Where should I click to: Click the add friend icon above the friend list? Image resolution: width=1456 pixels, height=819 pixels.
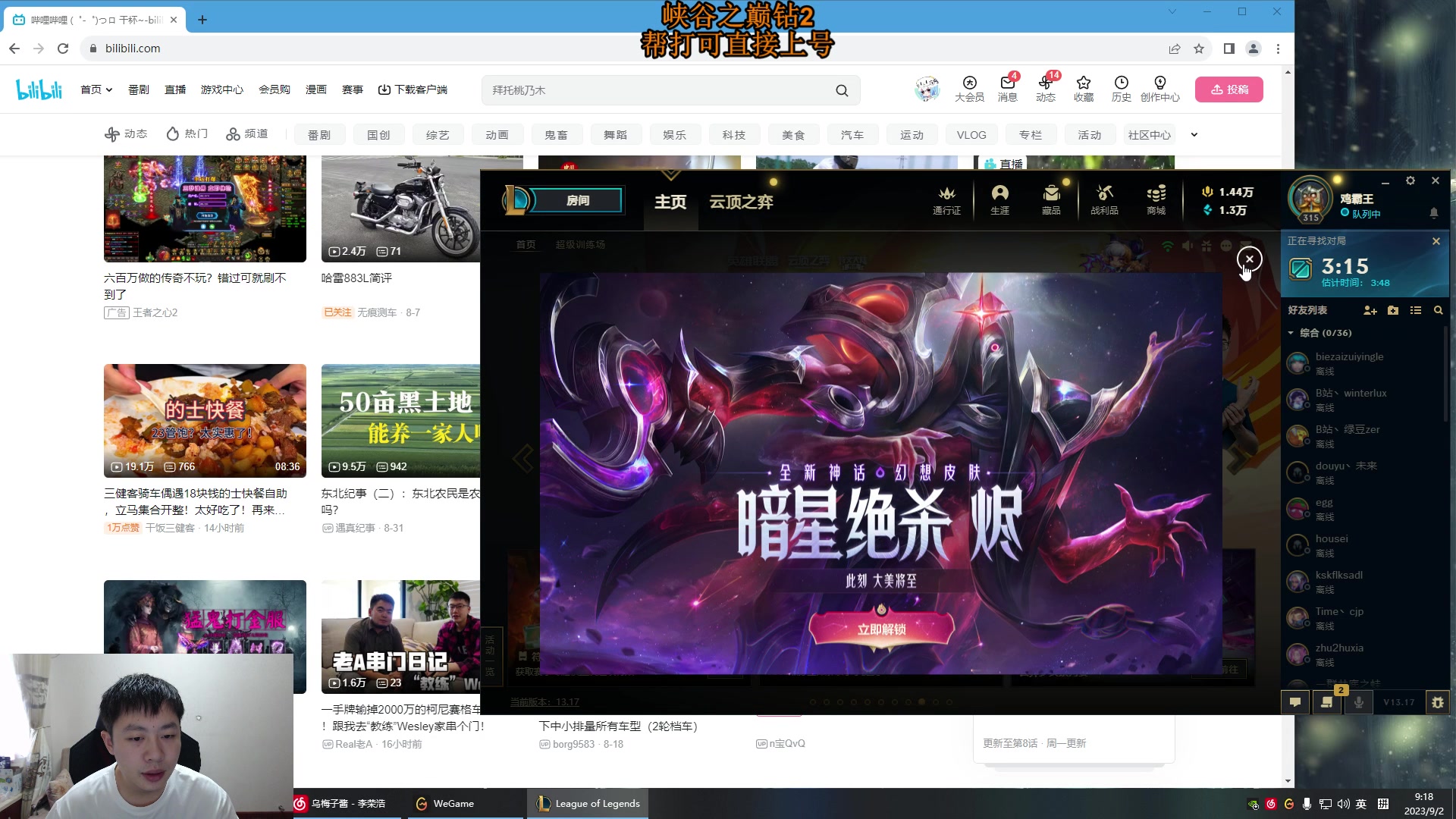tap(1370, 311)
